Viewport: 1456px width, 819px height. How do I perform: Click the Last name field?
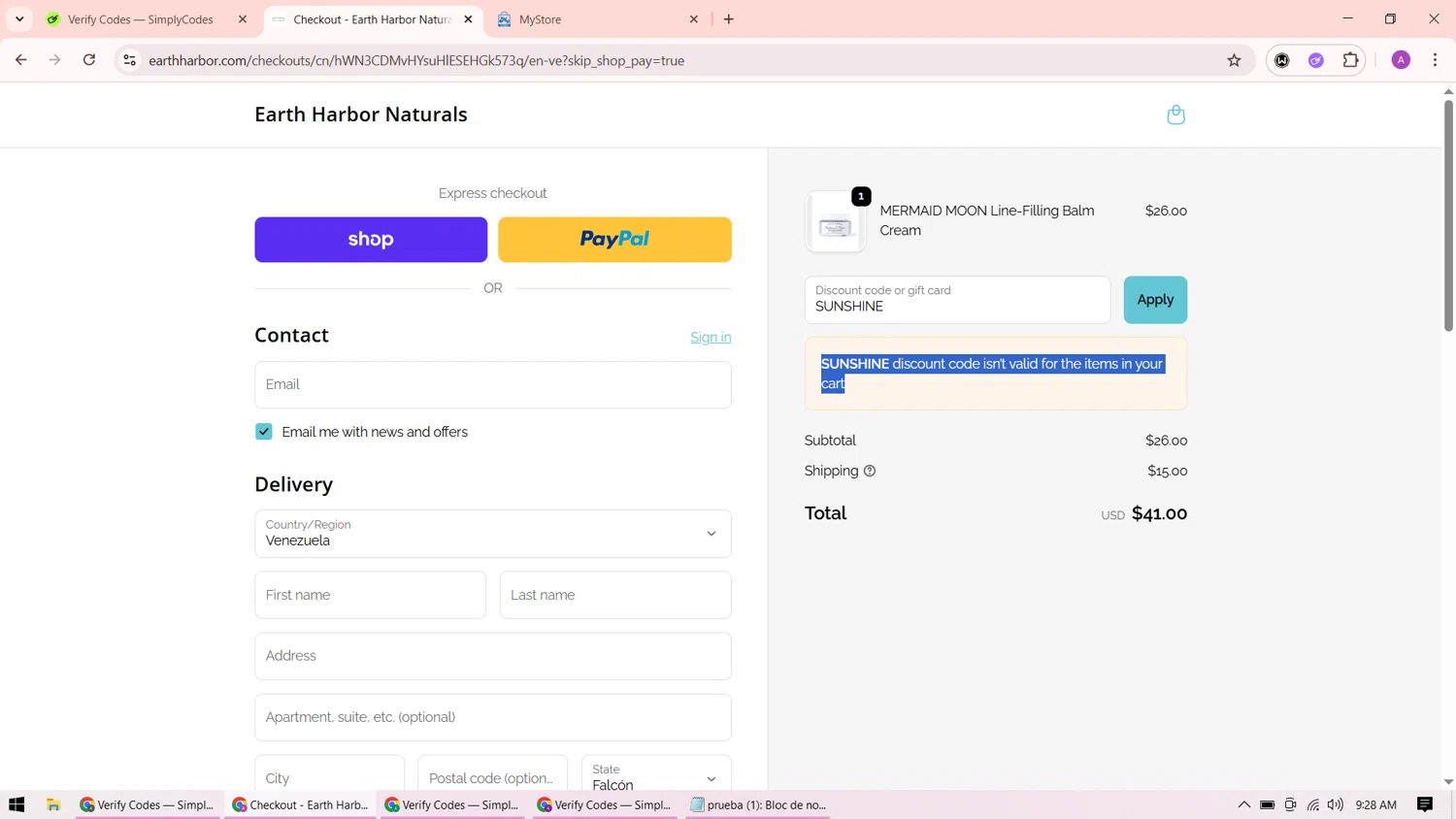615,595
